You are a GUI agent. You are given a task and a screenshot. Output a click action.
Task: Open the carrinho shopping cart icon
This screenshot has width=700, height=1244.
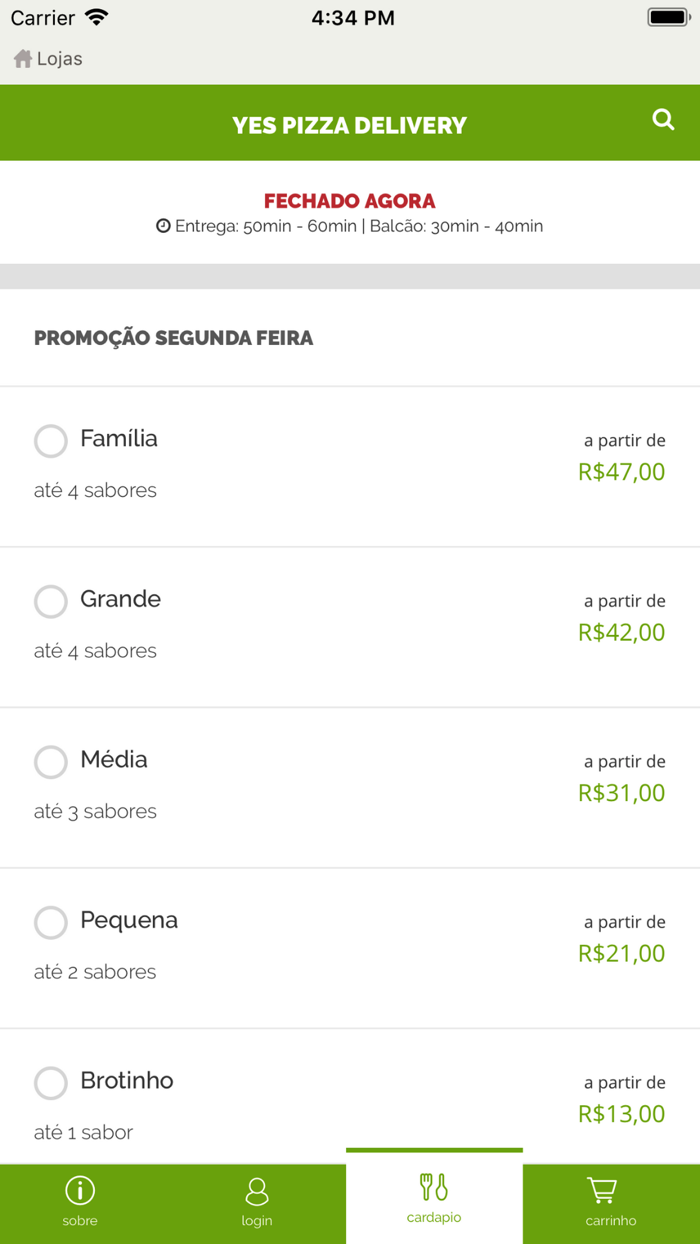click(x=601, y=1191)
